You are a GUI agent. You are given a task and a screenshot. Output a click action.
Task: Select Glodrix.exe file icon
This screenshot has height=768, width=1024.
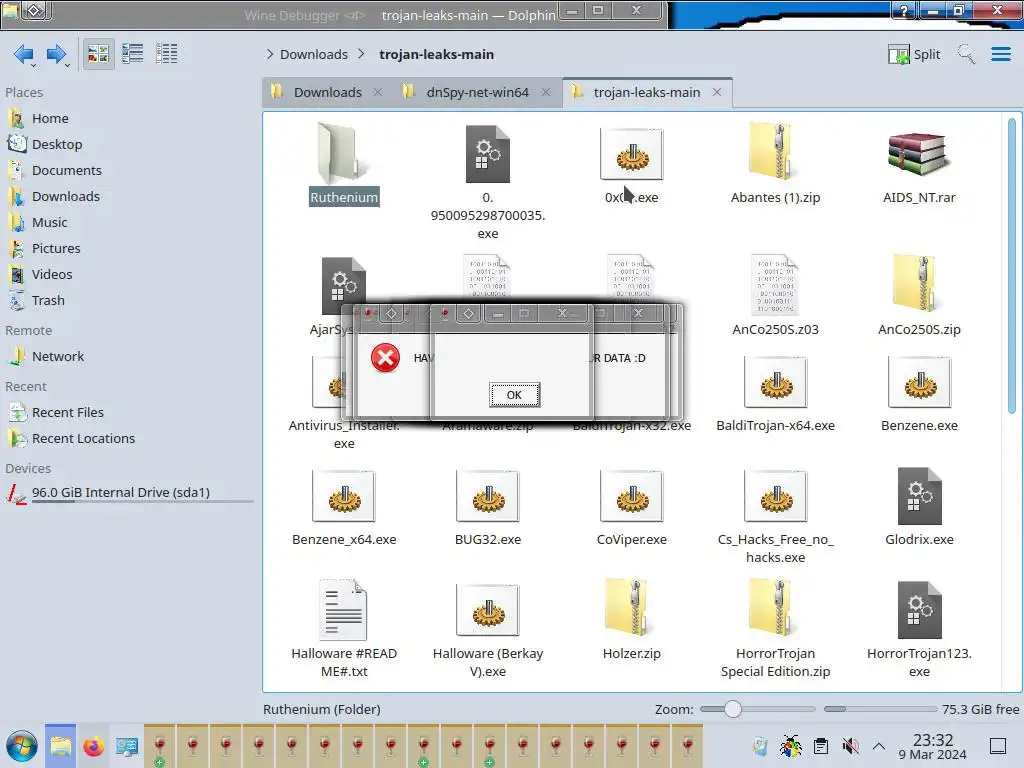pos(919,497)
